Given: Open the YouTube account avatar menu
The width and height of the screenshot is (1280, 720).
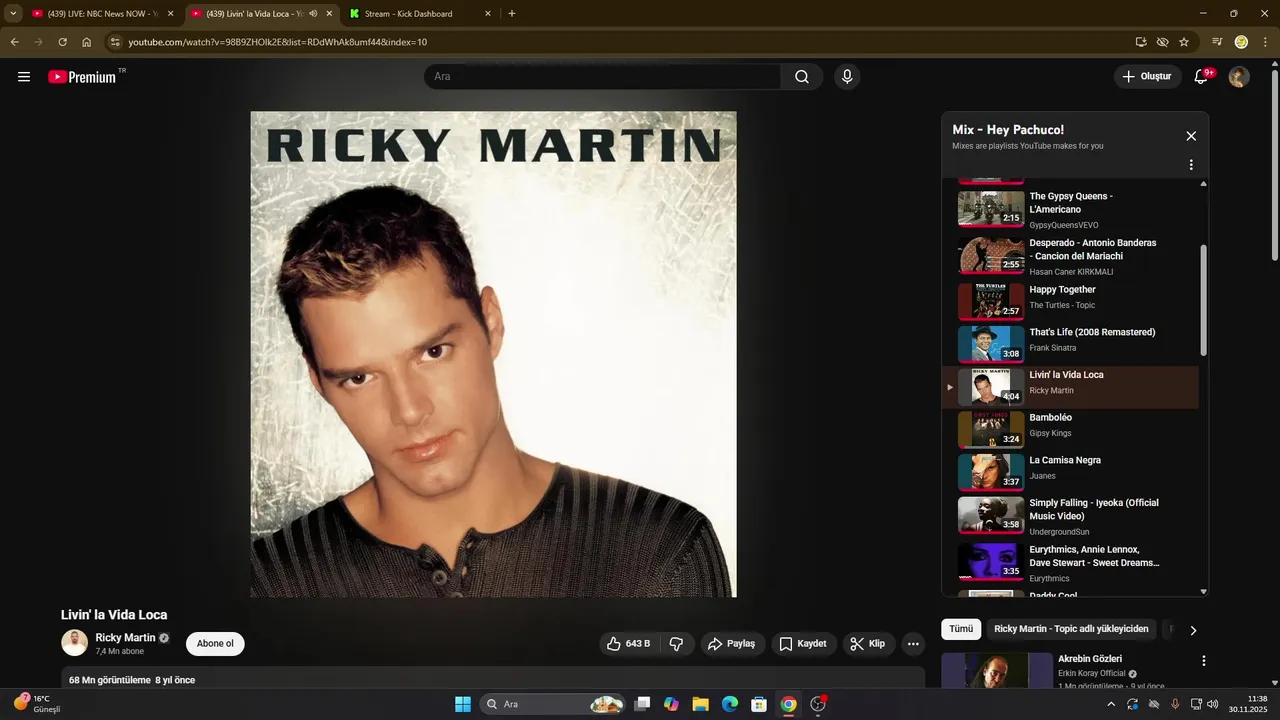Looking at the screenshot, I should coord(1239,77).
